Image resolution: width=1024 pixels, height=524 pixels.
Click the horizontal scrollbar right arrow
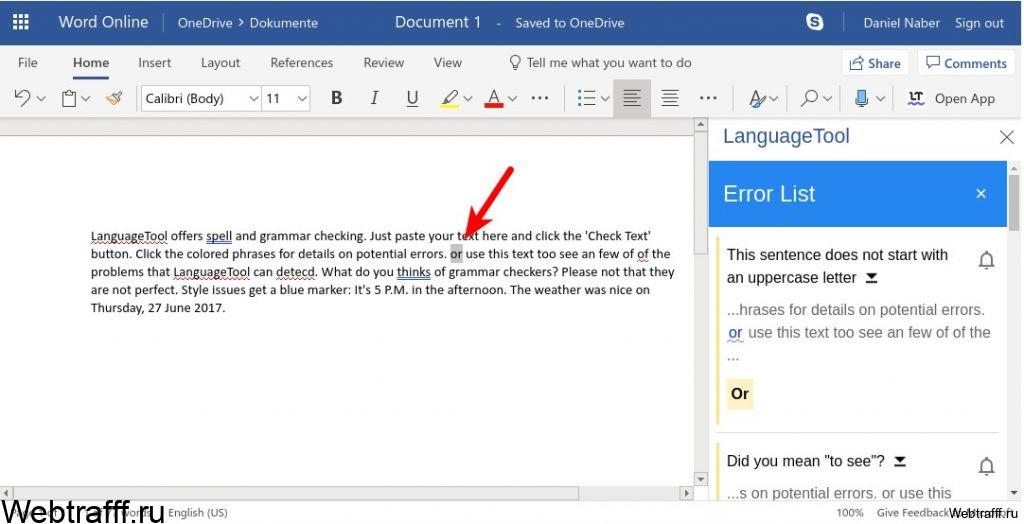click(x=686, y=493)
